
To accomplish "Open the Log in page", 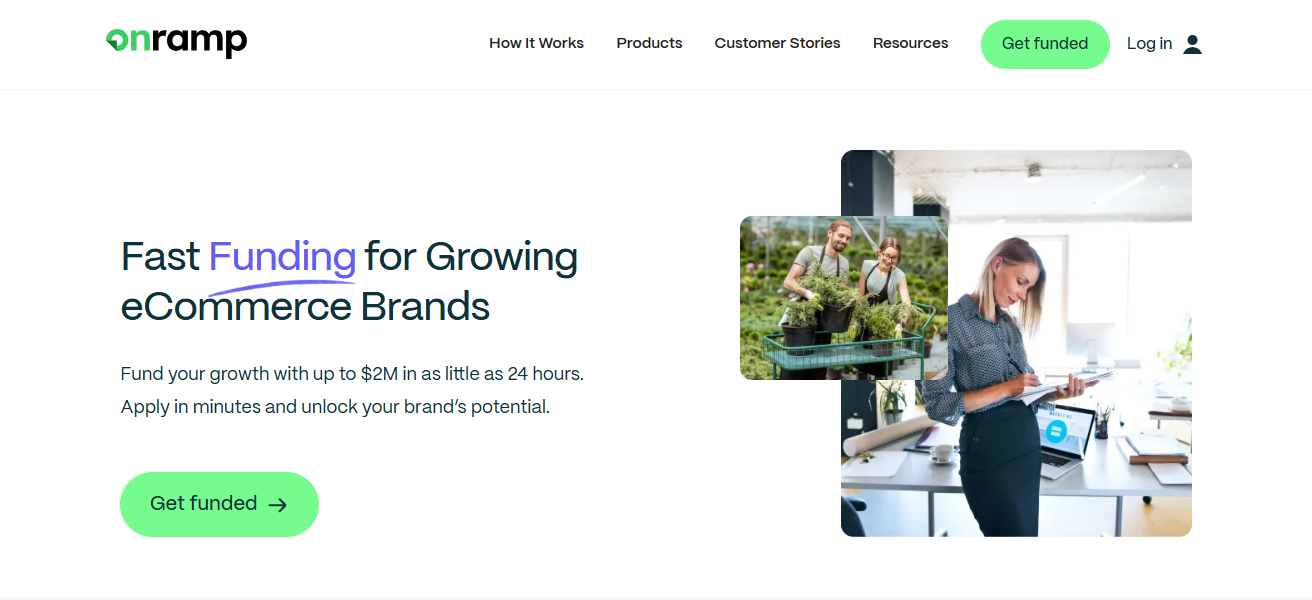I will (x=1149, y=43).
